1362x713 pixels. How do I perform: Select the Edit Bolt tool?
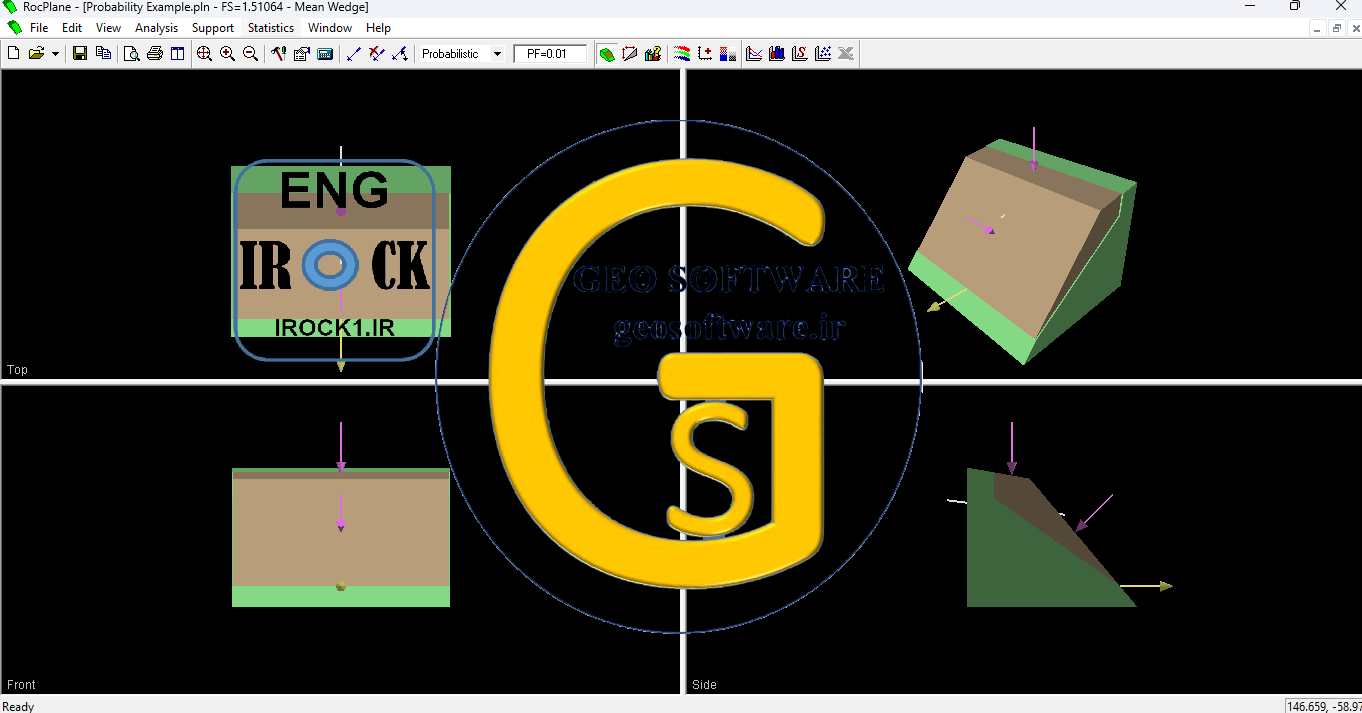click(x=399, y=53)
